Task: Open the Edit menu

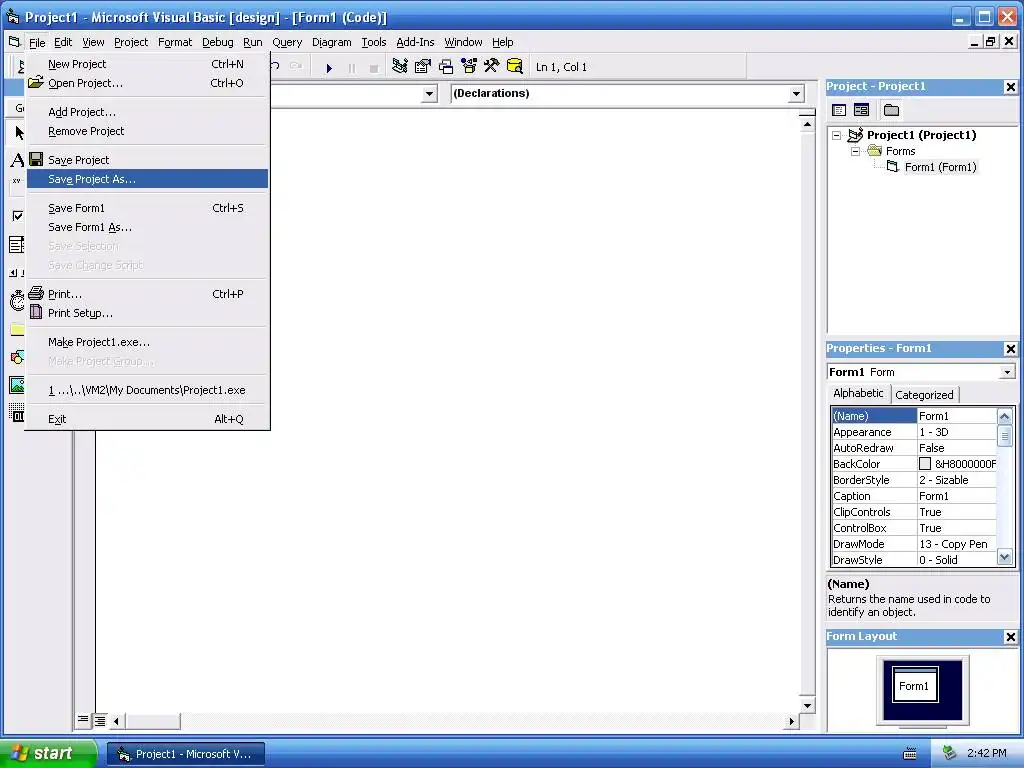Action: click(x=63, y=42)
